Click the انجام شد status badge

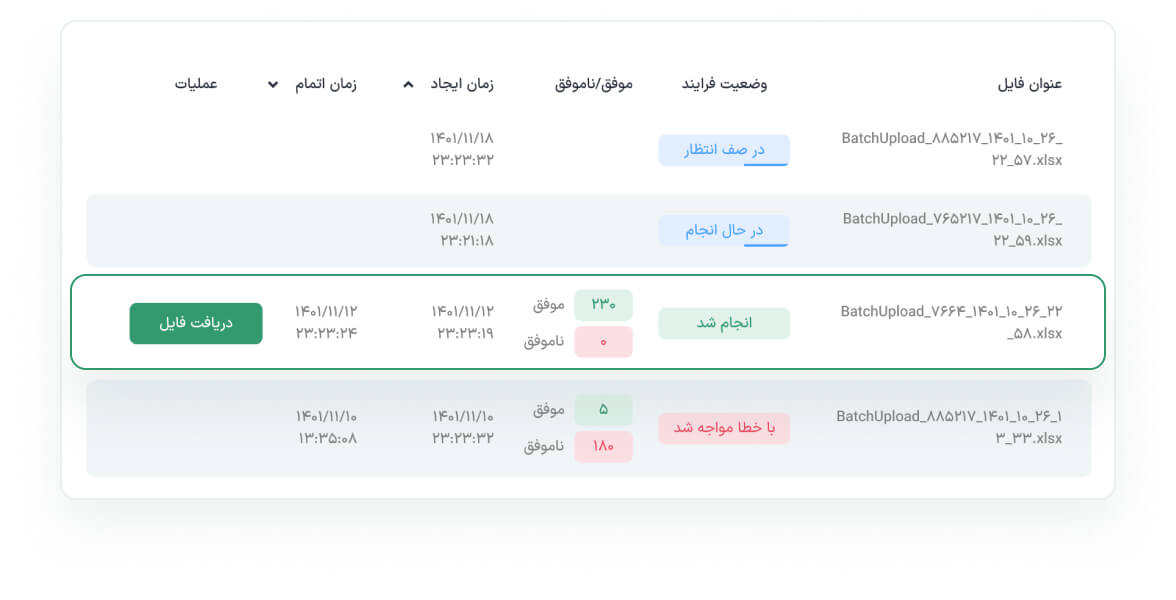pyautogui.click(x=724, y=323)
